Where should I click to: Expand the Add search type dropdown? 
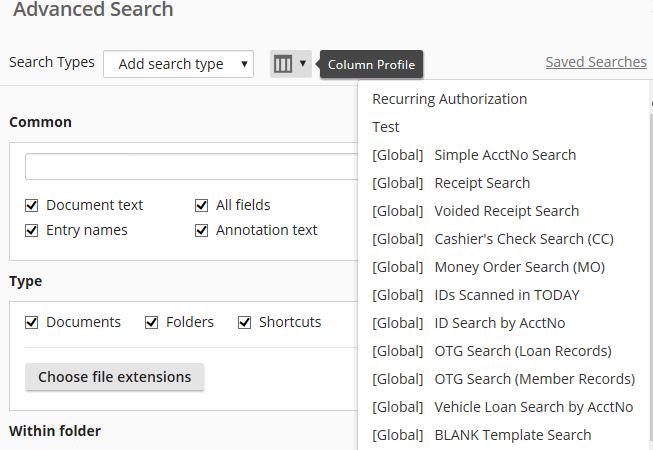(x=178, y=64)
